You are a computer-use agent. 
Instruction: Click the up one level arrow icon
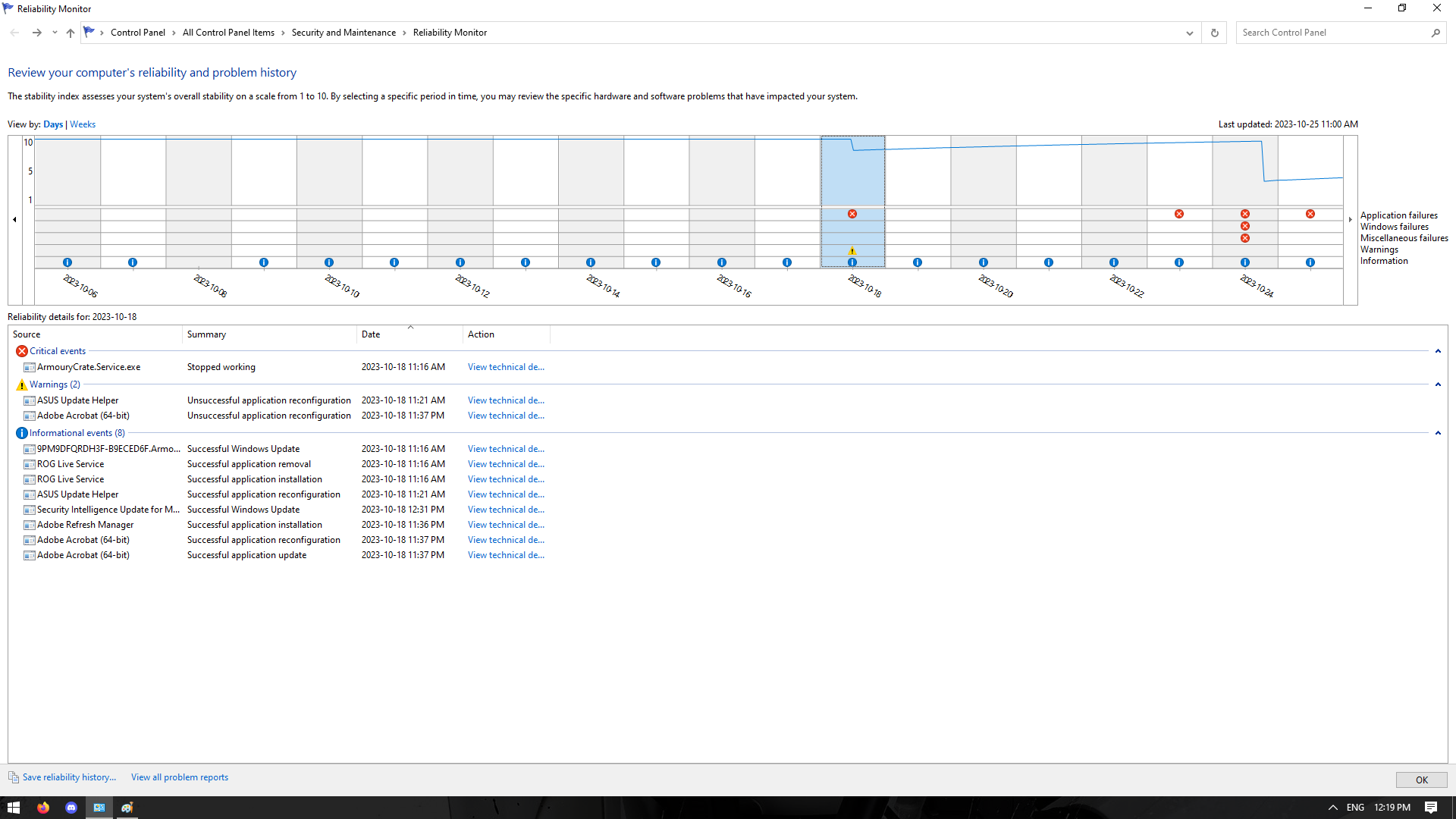[x=70, y=33]
